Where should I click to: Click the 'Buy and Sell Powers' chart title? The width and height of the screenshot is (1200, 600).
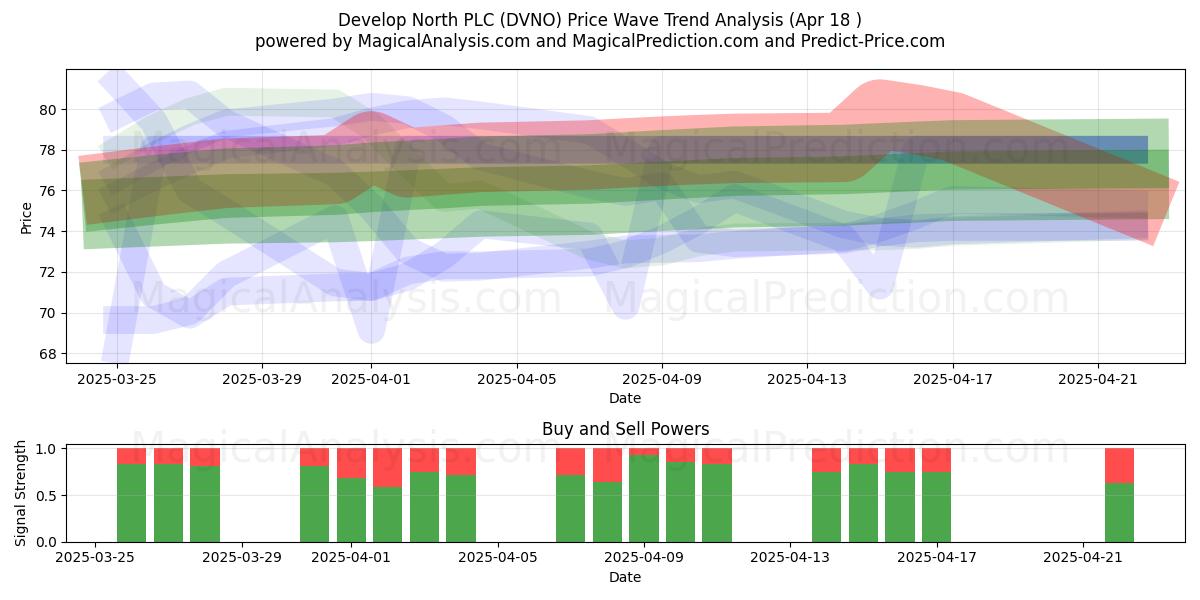[625, 429]
